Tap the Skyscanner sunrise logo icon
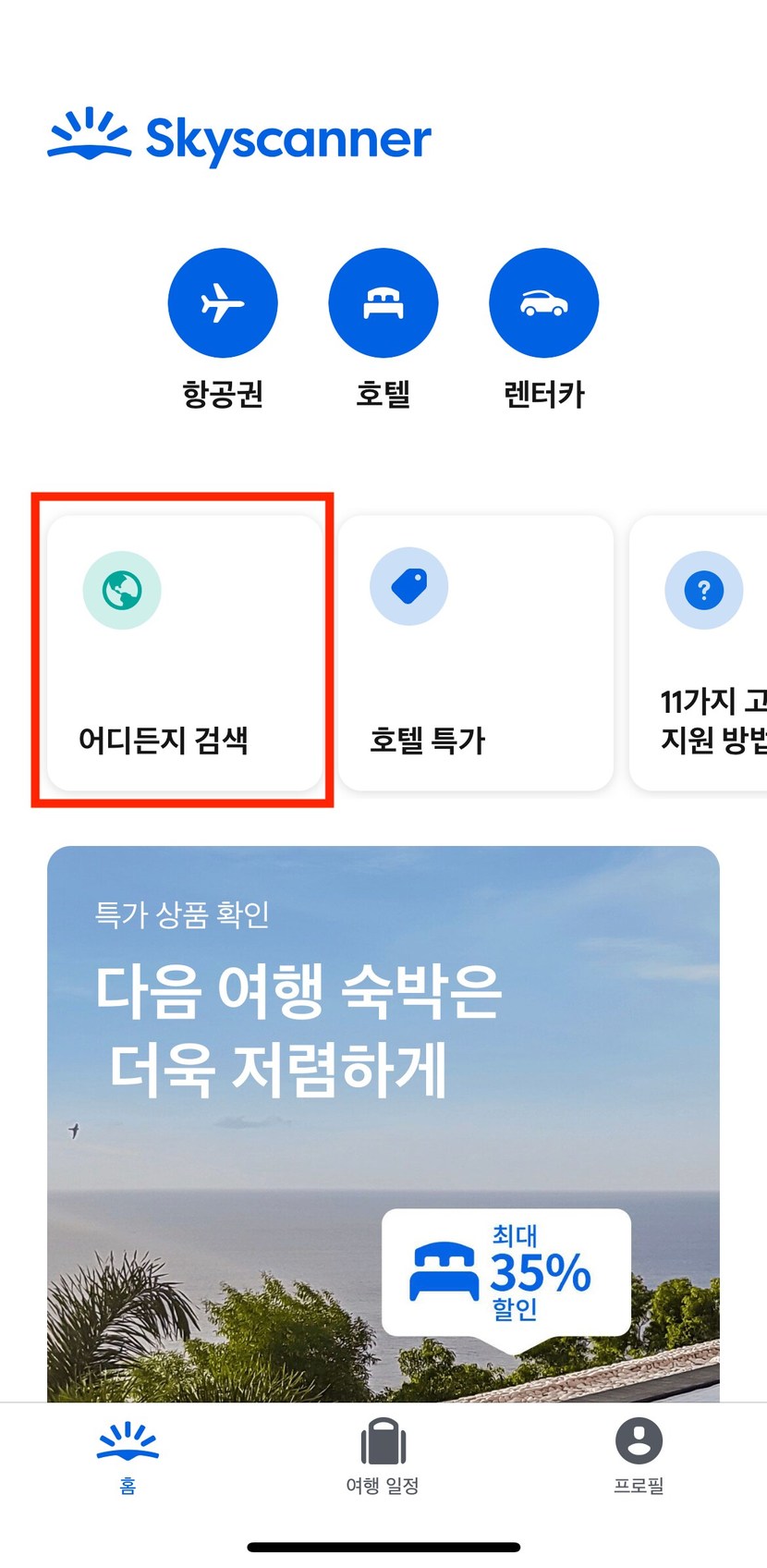 tap(90, 135)
